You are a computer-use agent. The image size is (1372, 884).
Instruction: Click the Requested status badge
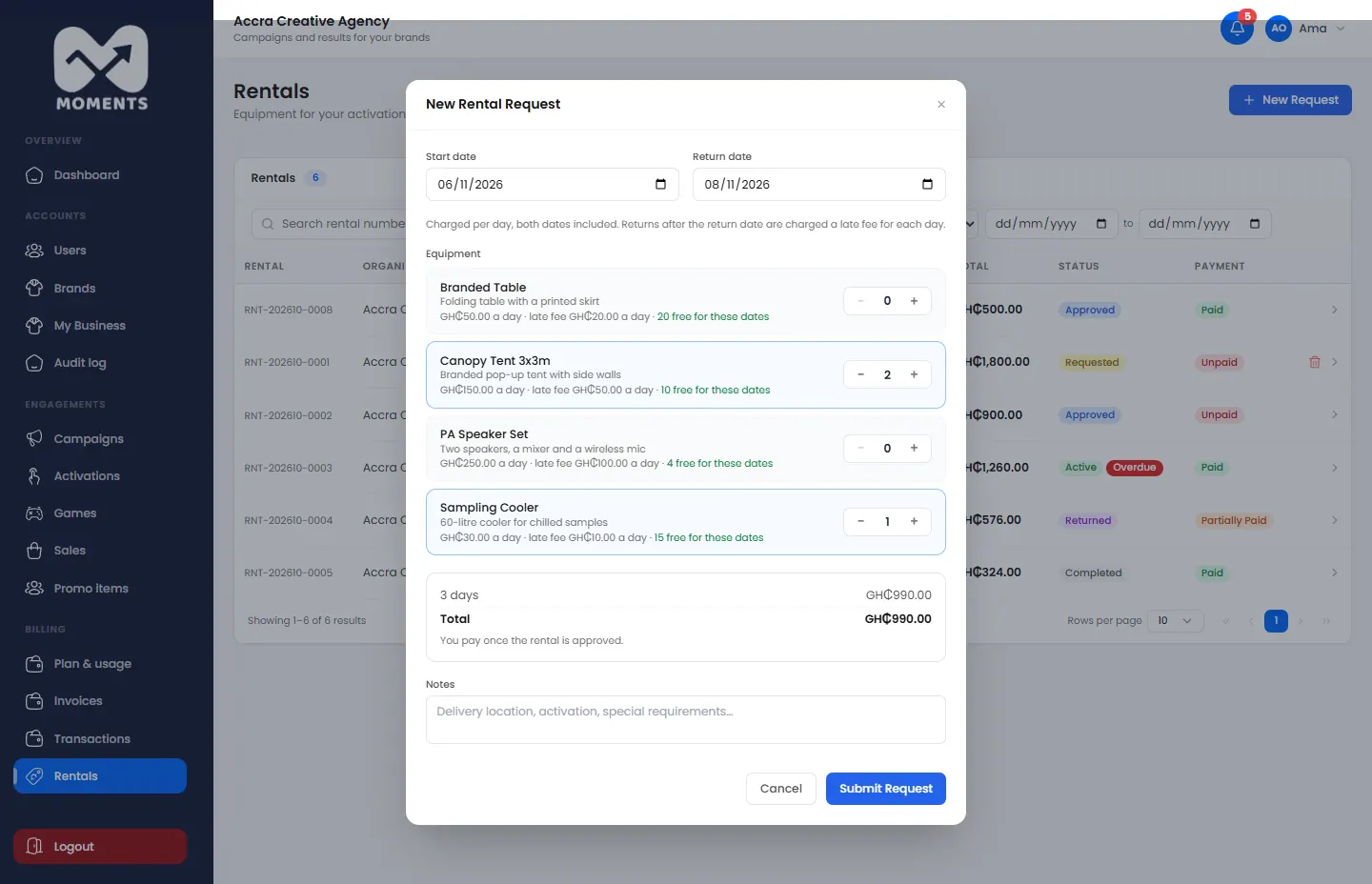(x=1092, y=362)
